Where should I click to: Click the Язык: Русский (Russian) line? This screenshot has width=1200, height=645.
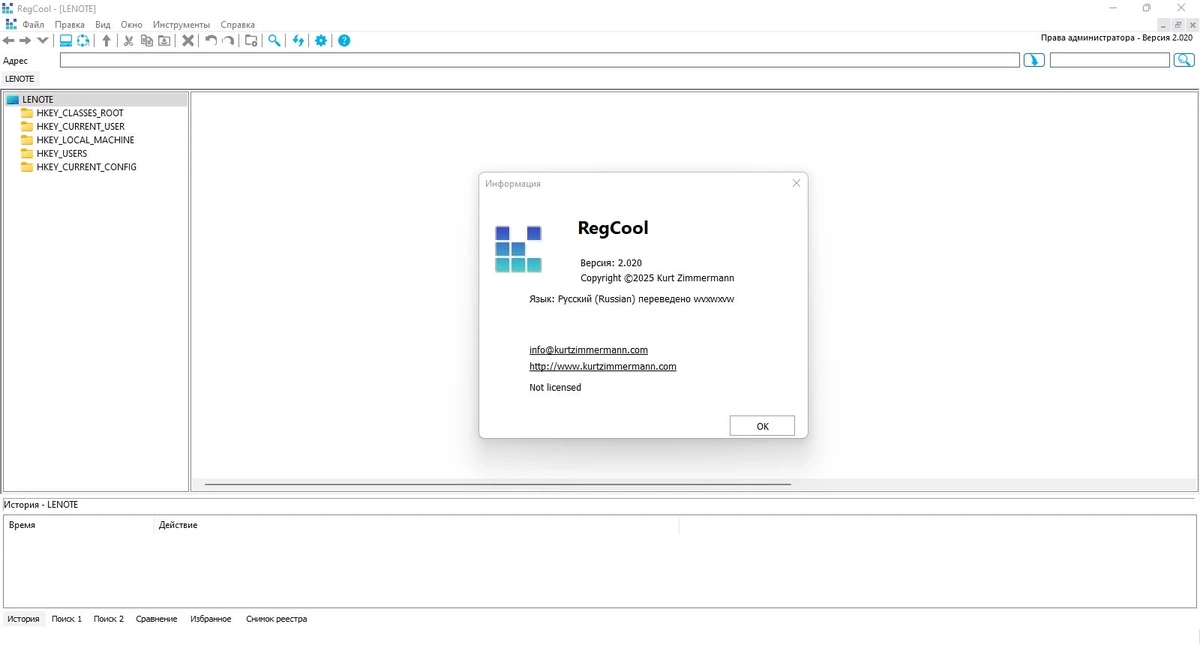tap(631, 299)
